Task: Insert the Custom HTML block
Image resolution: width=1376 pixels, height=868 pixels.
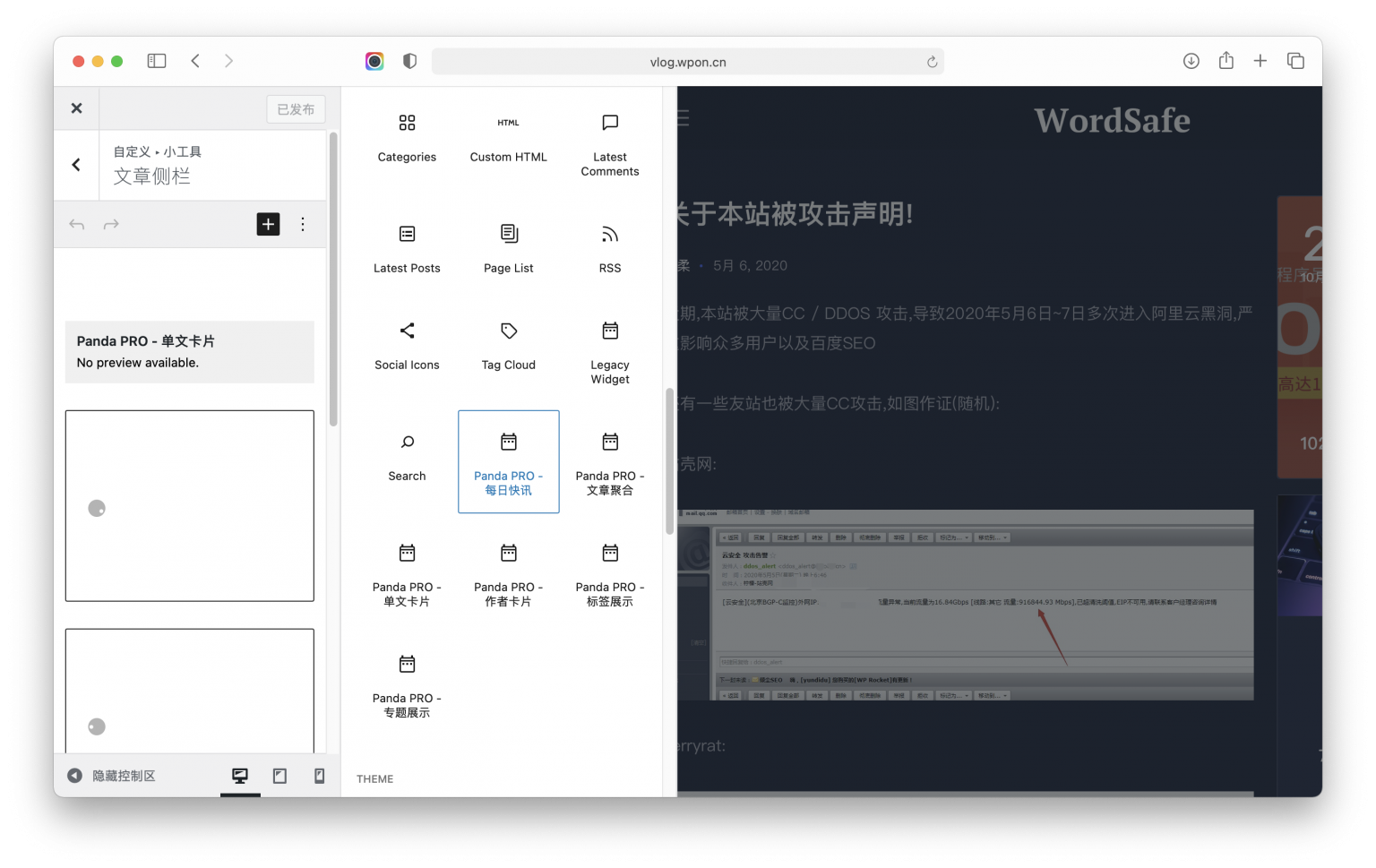Action: [x=508, y=138]
